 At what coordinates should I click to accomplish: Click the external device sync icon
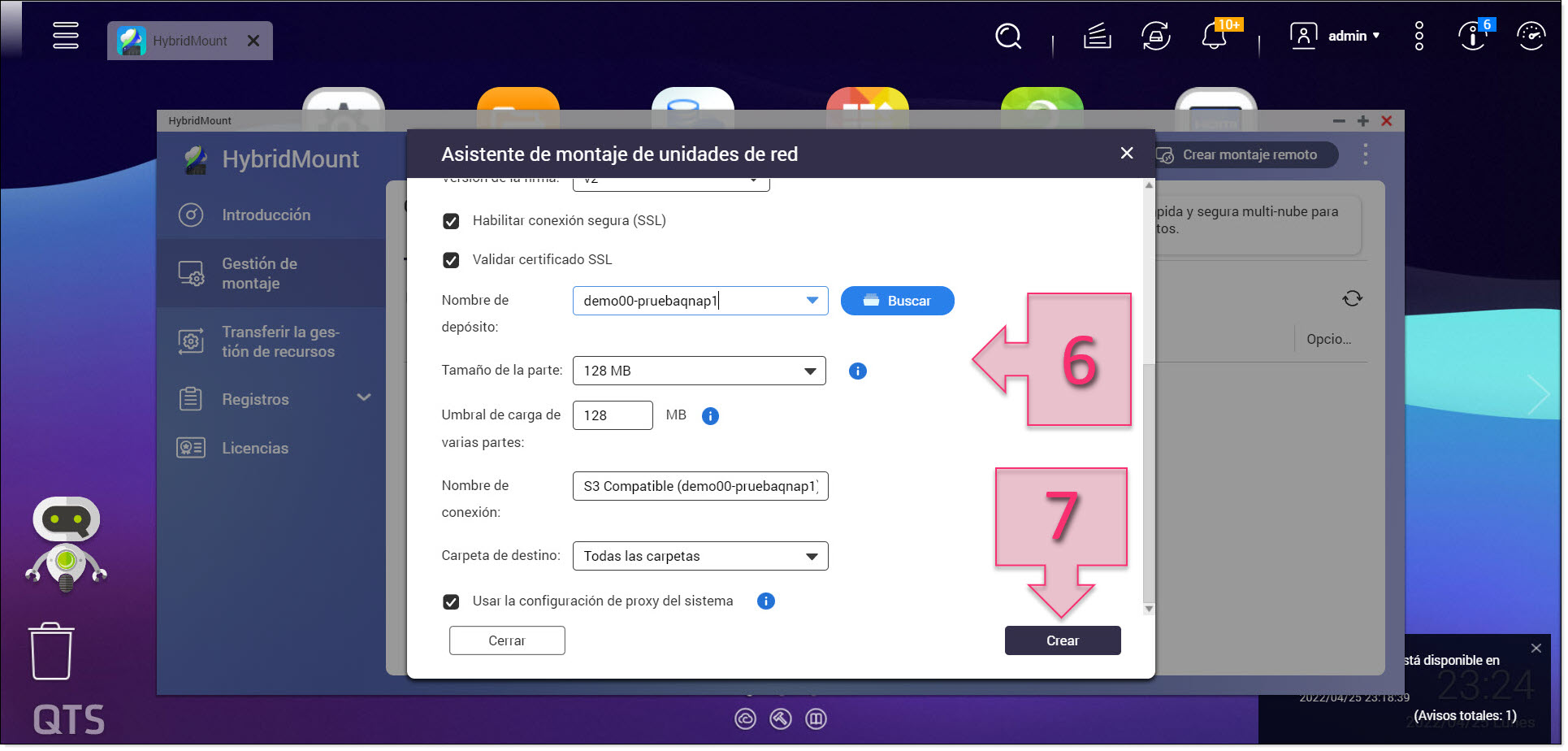[x=1155, y=37]
